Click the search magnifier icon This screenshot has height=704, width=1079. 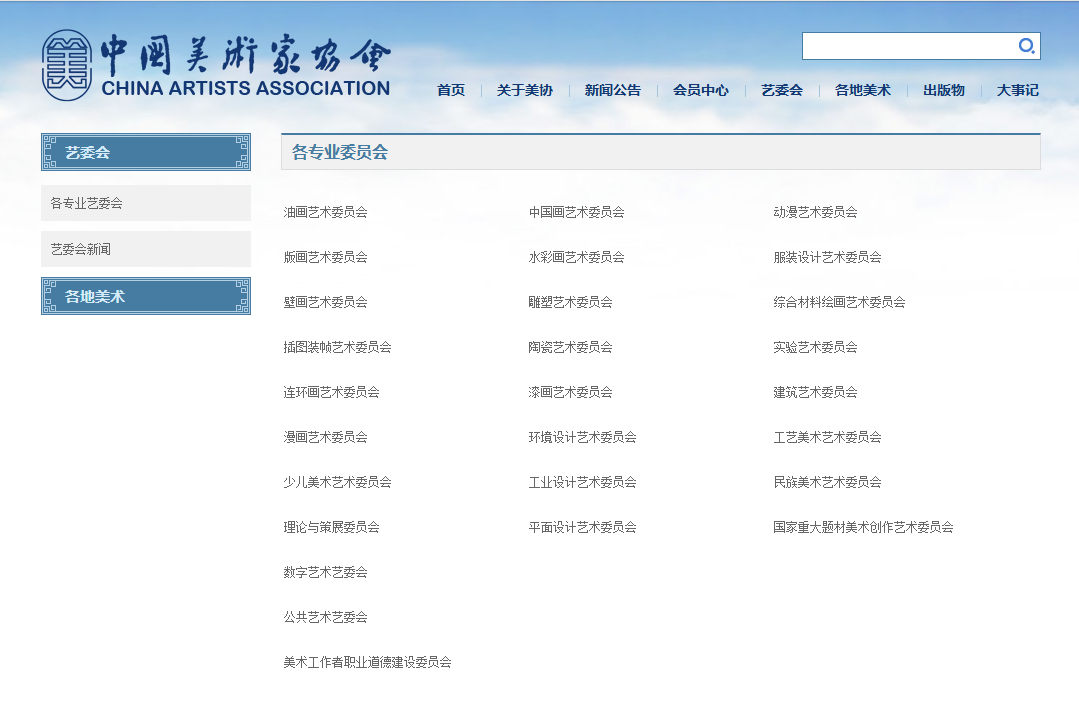1026,45
